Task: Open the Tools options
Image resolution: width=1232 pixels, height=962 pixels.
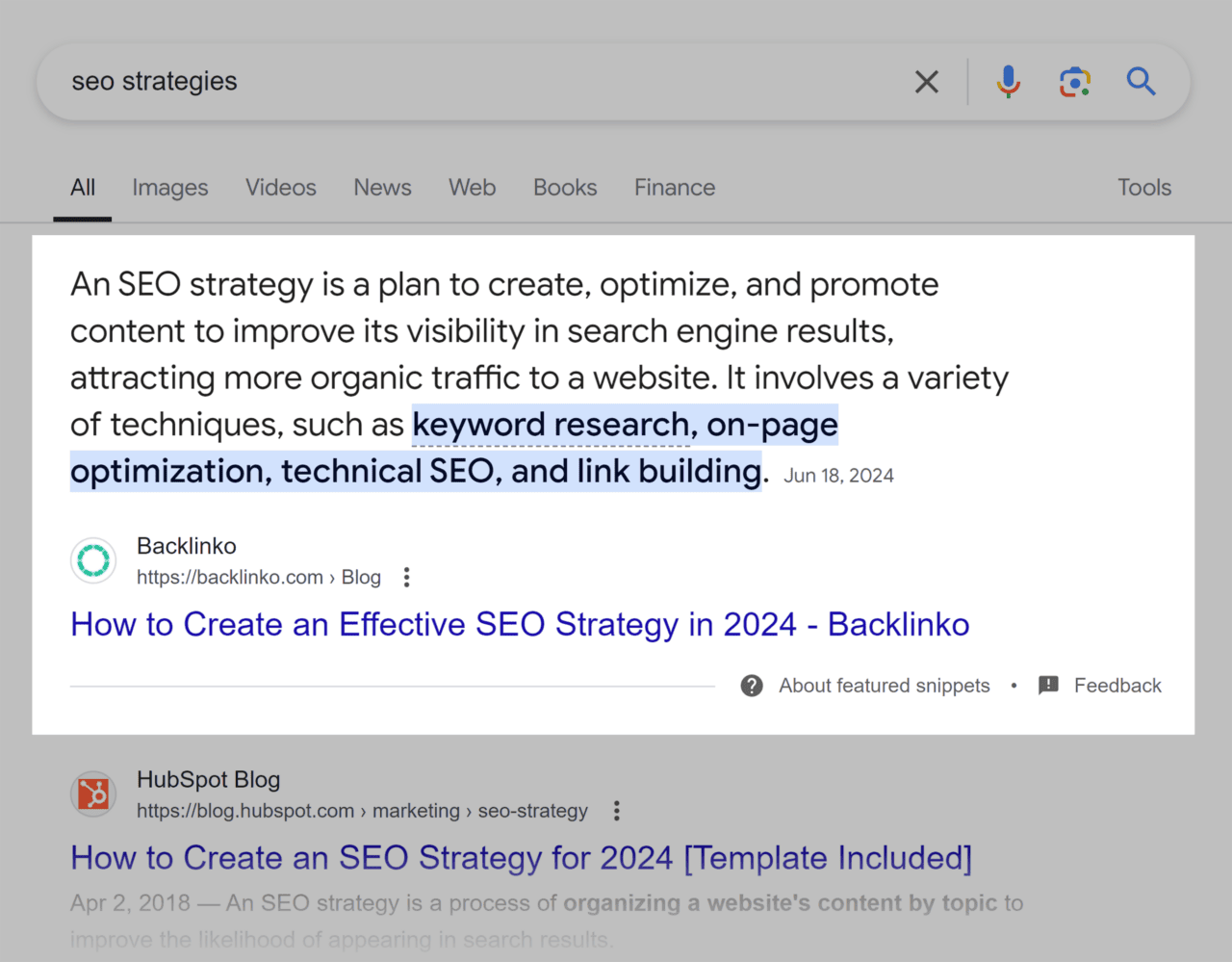Action: pos(1144,188)
